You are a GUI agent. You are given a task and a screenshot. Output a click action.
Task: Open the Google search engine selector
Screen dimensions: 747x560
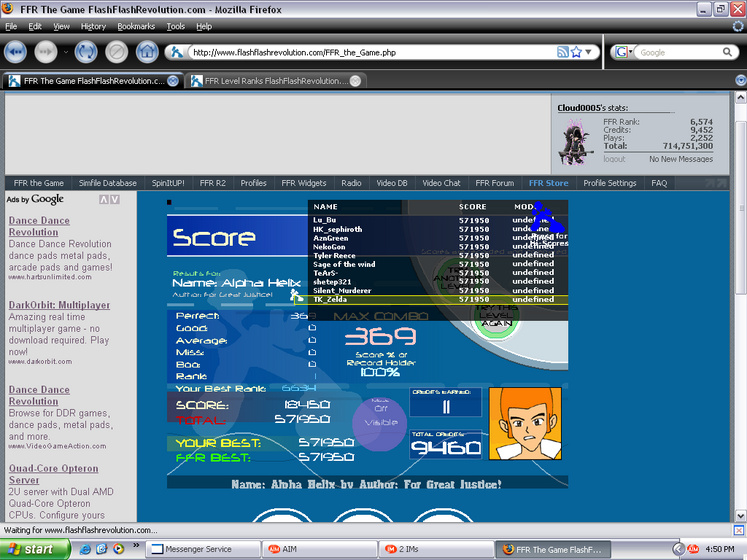tap(623, 52)
